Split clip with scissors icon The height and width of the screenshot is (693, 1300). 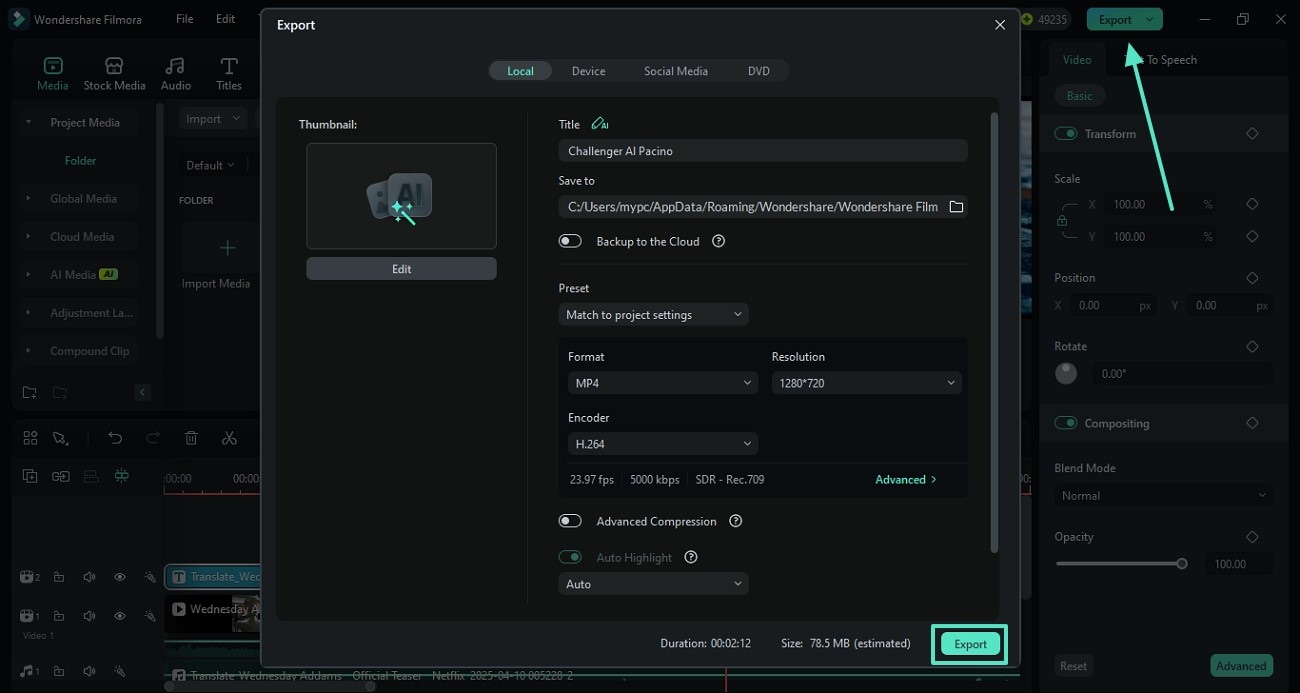[229, 438]
